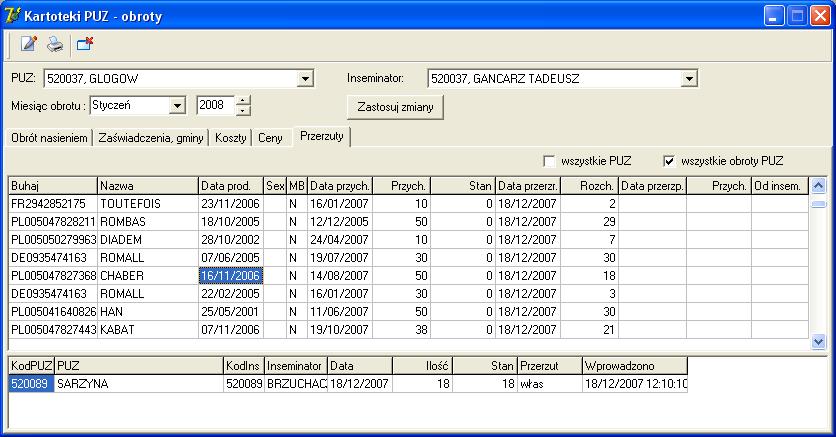
Task: Select the Przerzuty tab
Action: (321, 136)
